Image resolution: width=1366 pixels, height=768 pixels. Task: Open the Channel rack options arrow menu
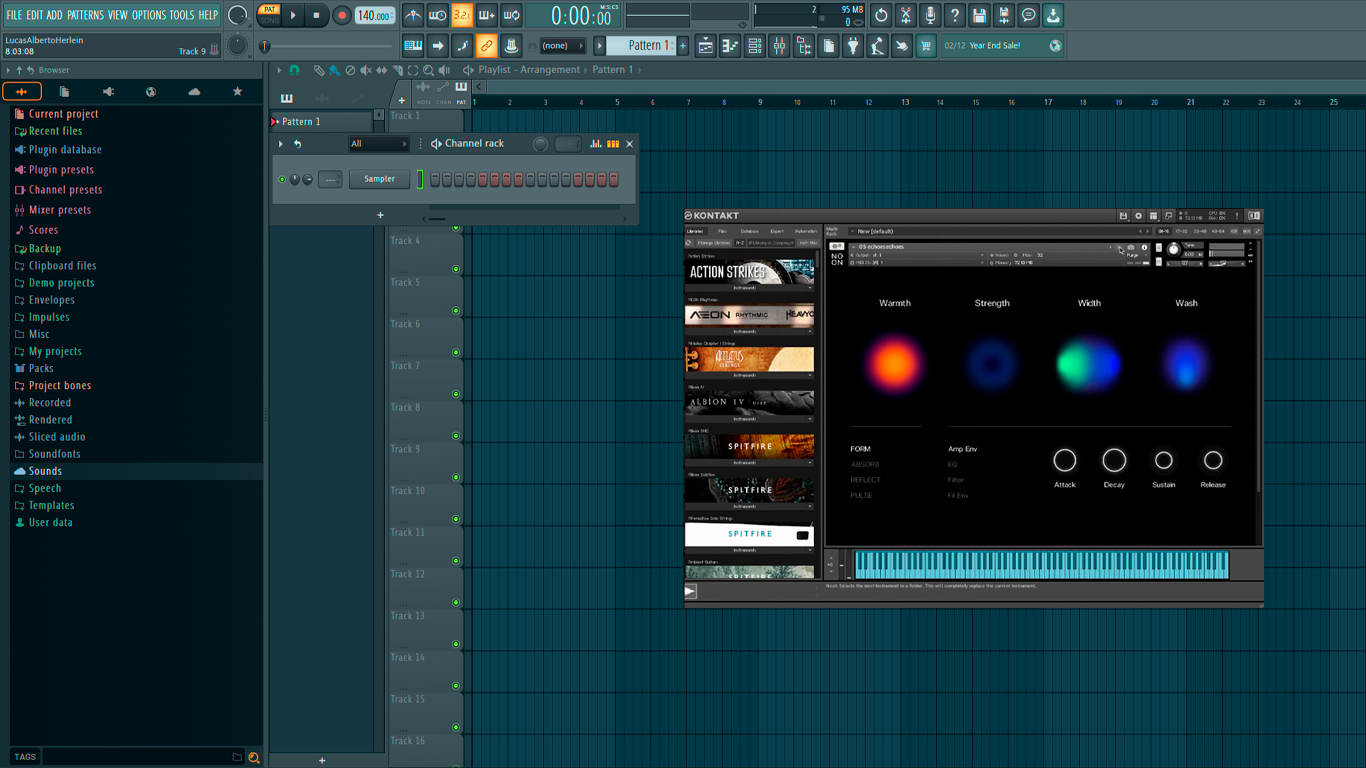(281, 144)
